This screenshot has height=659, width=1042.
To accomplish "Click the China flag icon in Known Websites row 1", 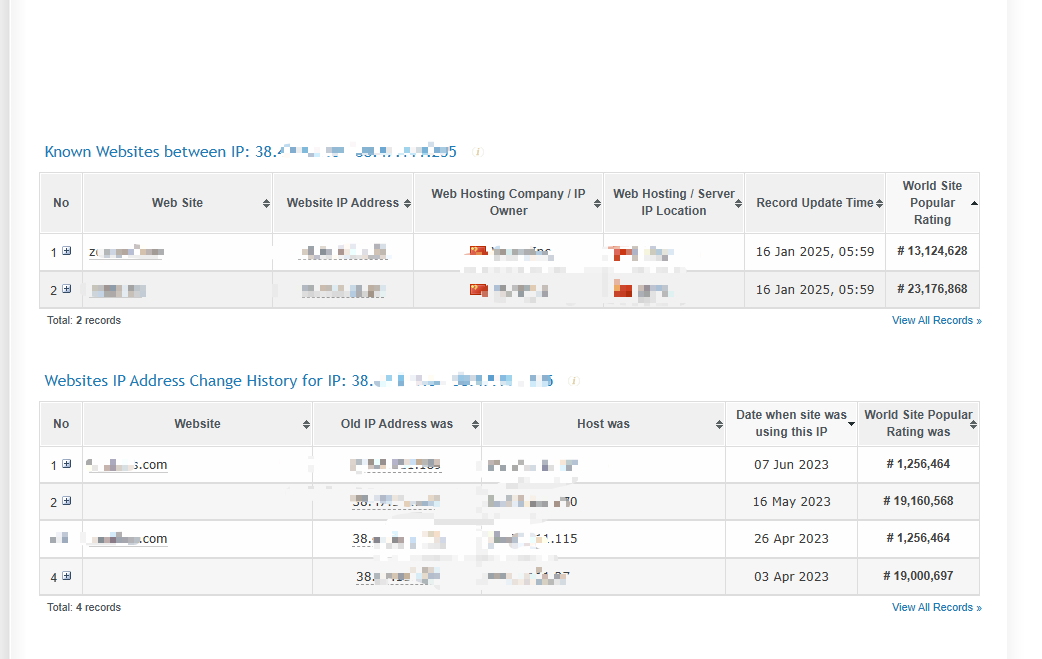I will (x=478, y=252).
